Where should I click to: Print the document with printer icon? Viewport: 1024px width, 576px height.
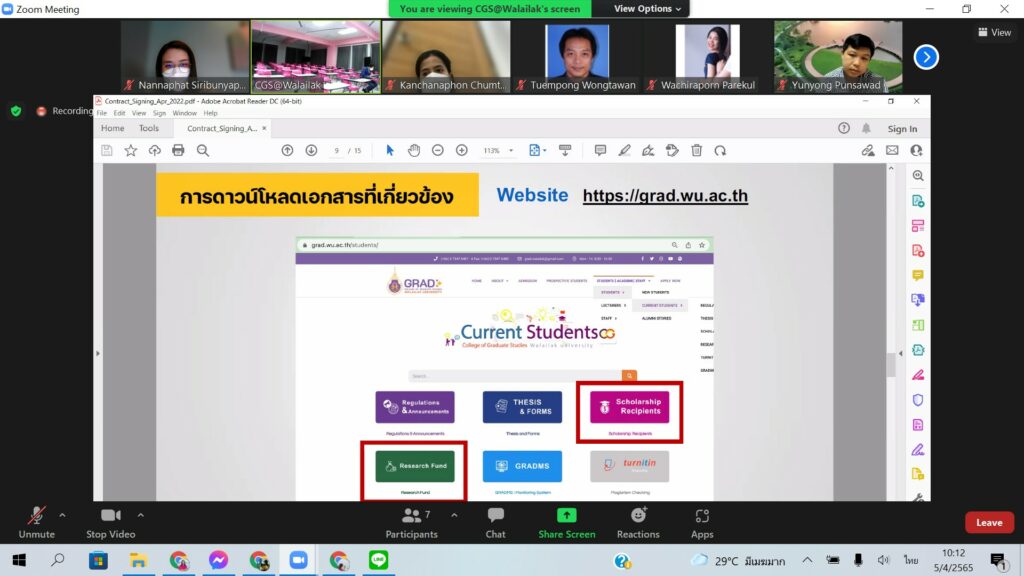tap(178, 151)
